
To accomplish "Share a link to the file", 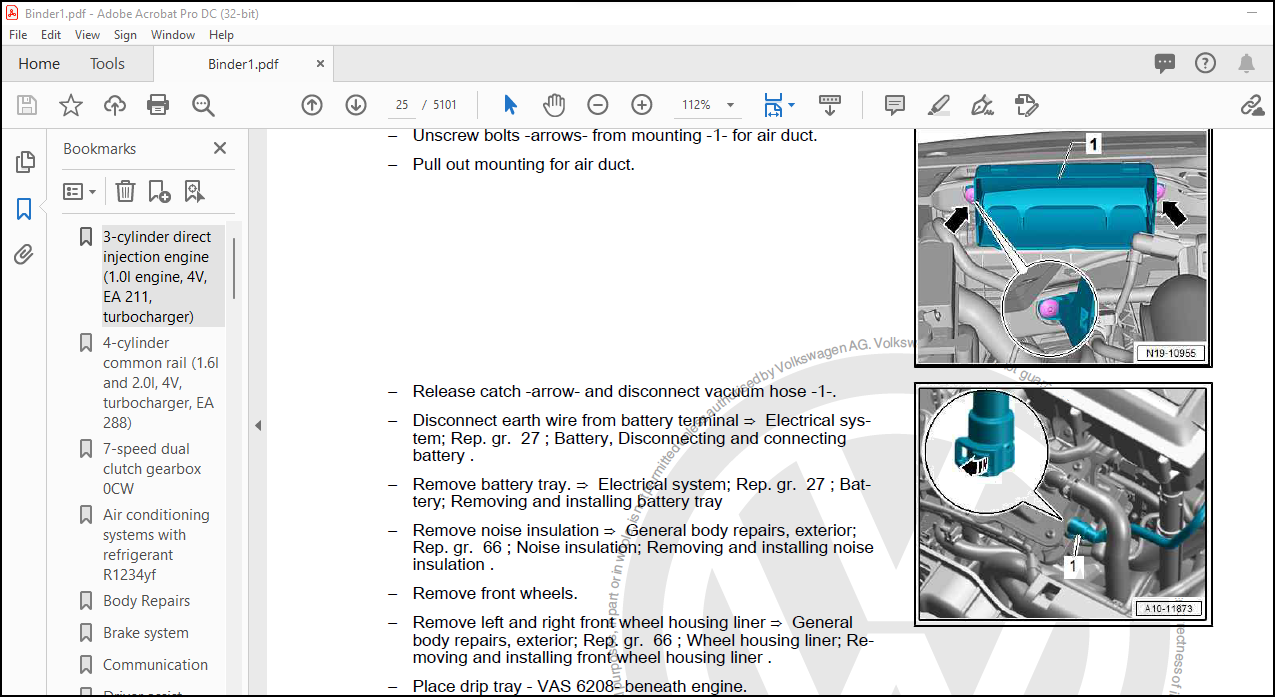I will coord(1252,105).
